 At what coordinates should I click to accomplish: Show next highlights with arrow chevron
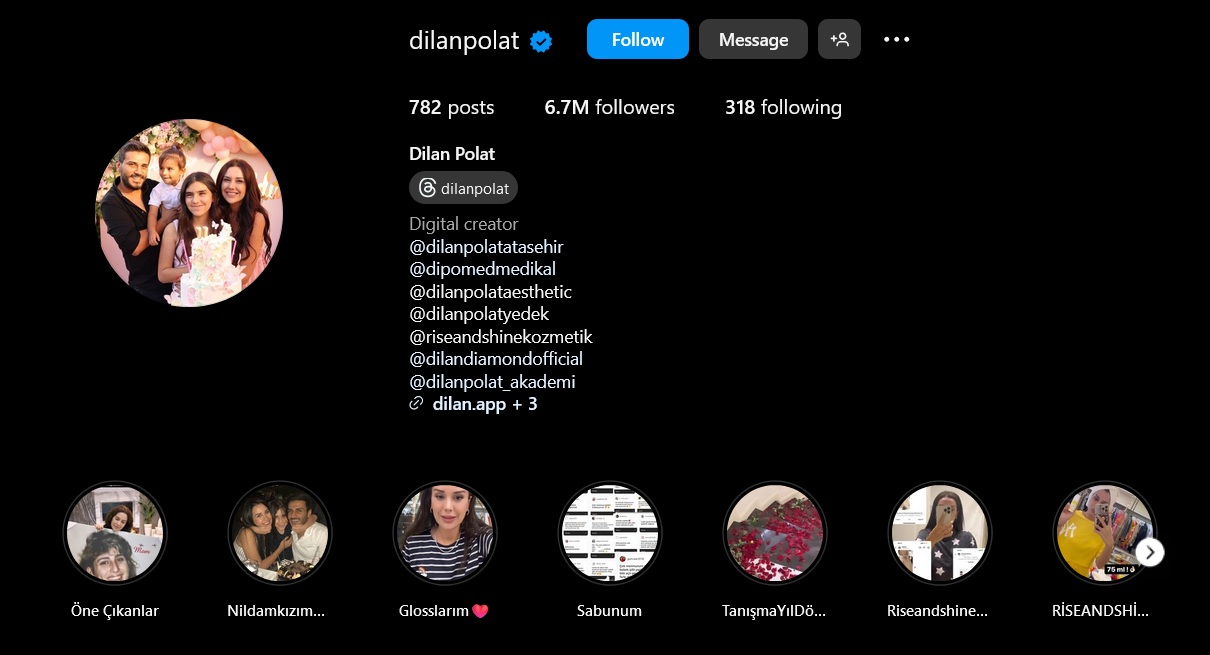[x=1150, y=552]
